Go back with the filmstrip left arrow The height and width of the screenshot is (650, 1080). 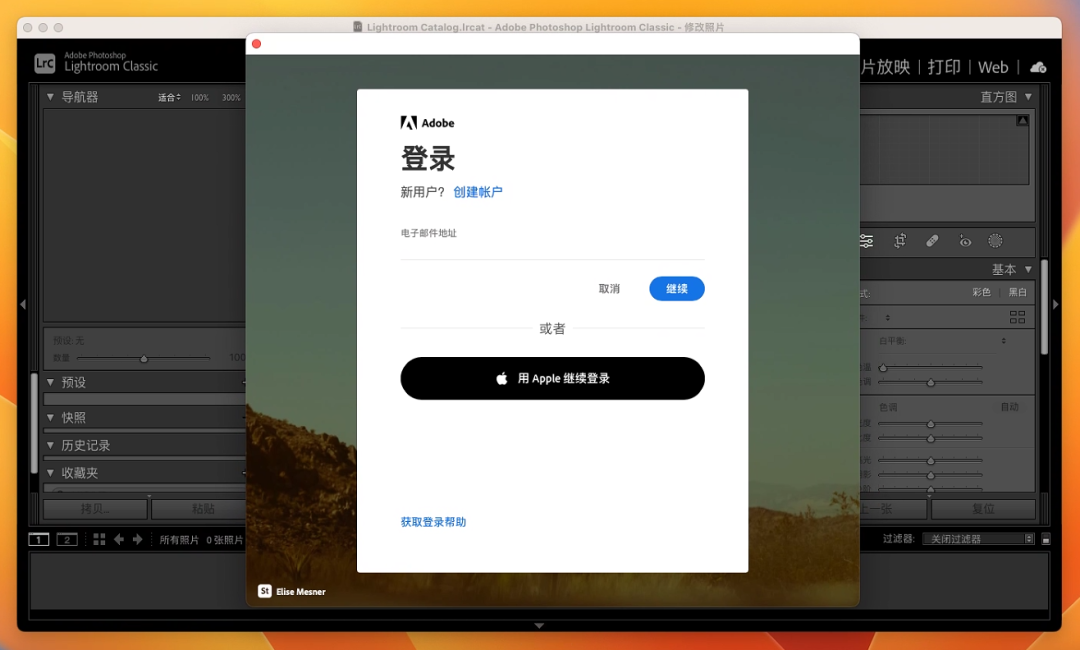(118, 539)
